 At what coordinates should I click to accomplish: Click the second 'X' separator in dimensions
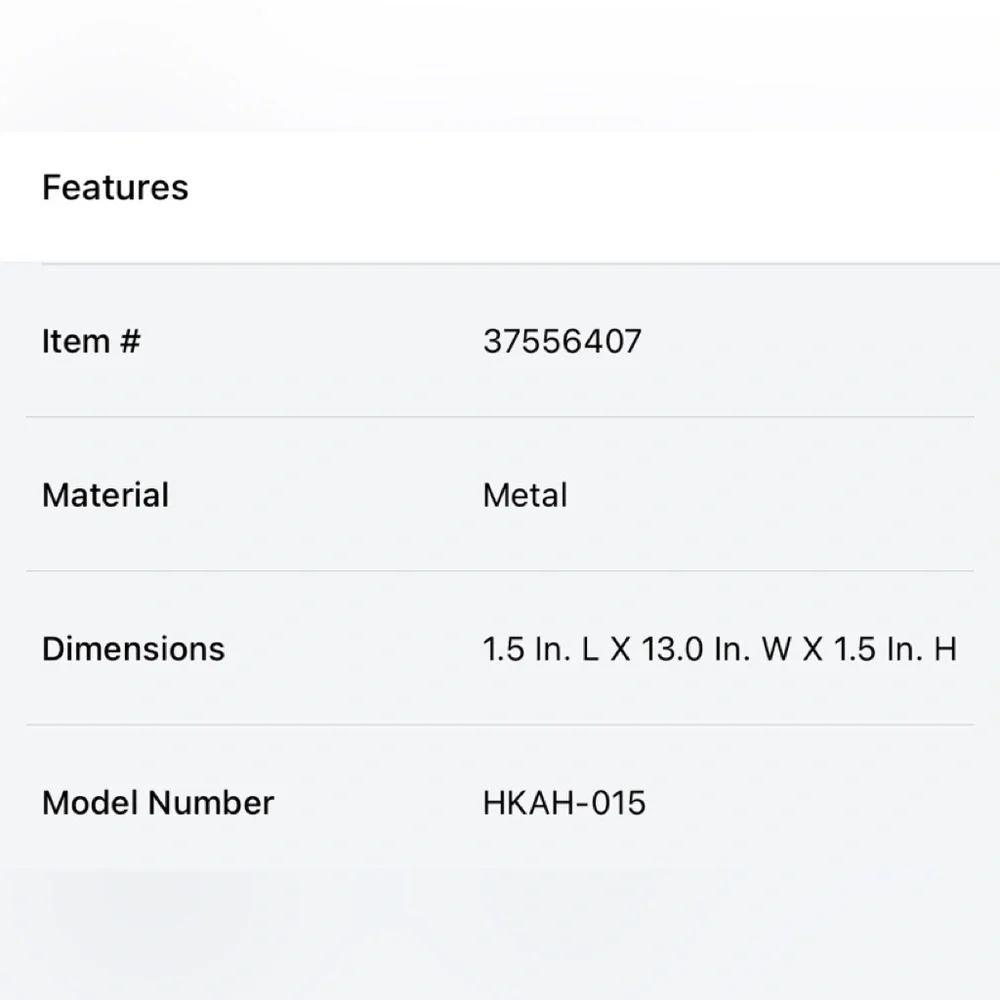click(x=812, y=649)
